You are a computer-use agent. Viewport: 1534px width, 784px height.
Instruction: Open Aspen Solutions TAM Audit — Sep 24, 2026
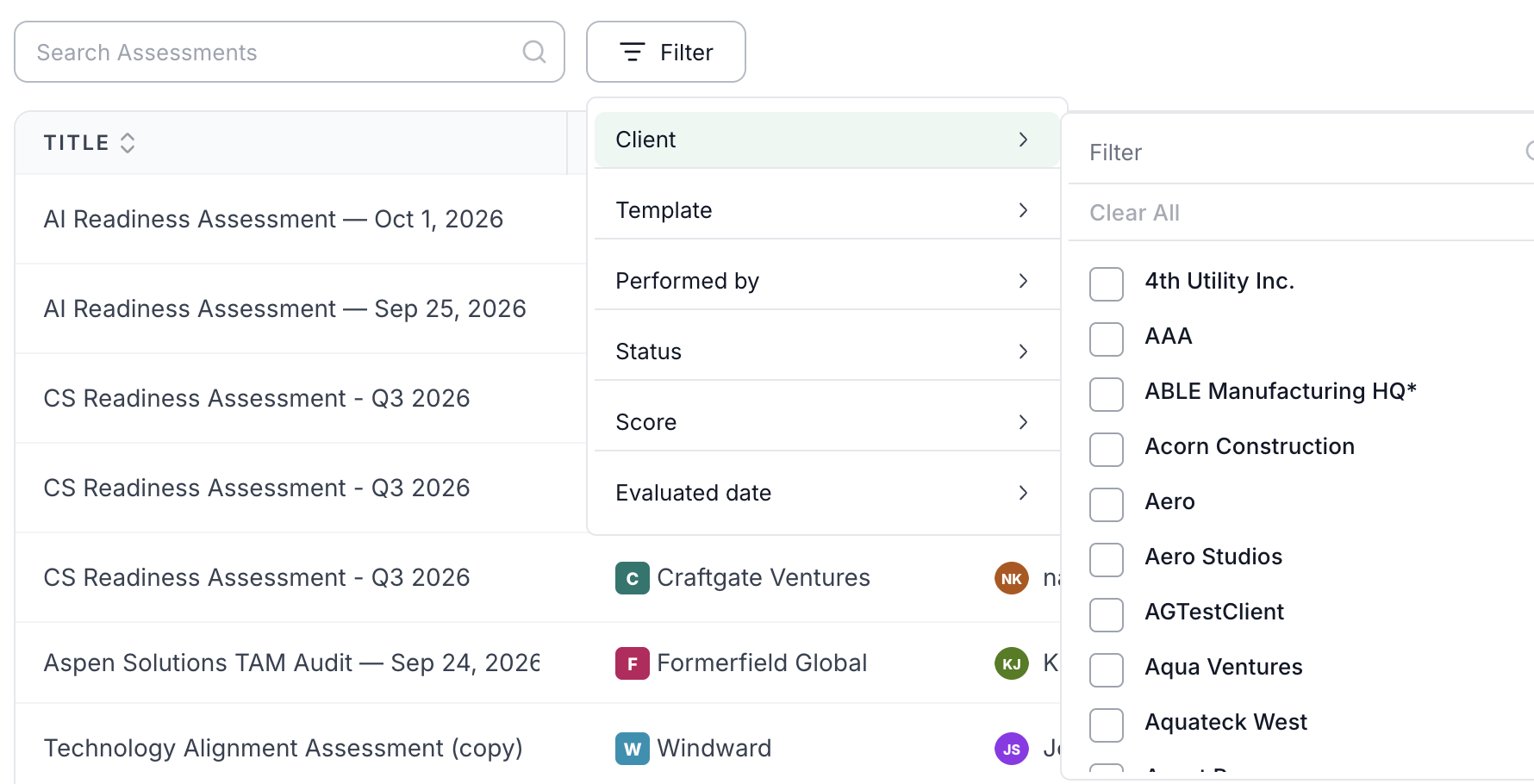click(291, 663)
